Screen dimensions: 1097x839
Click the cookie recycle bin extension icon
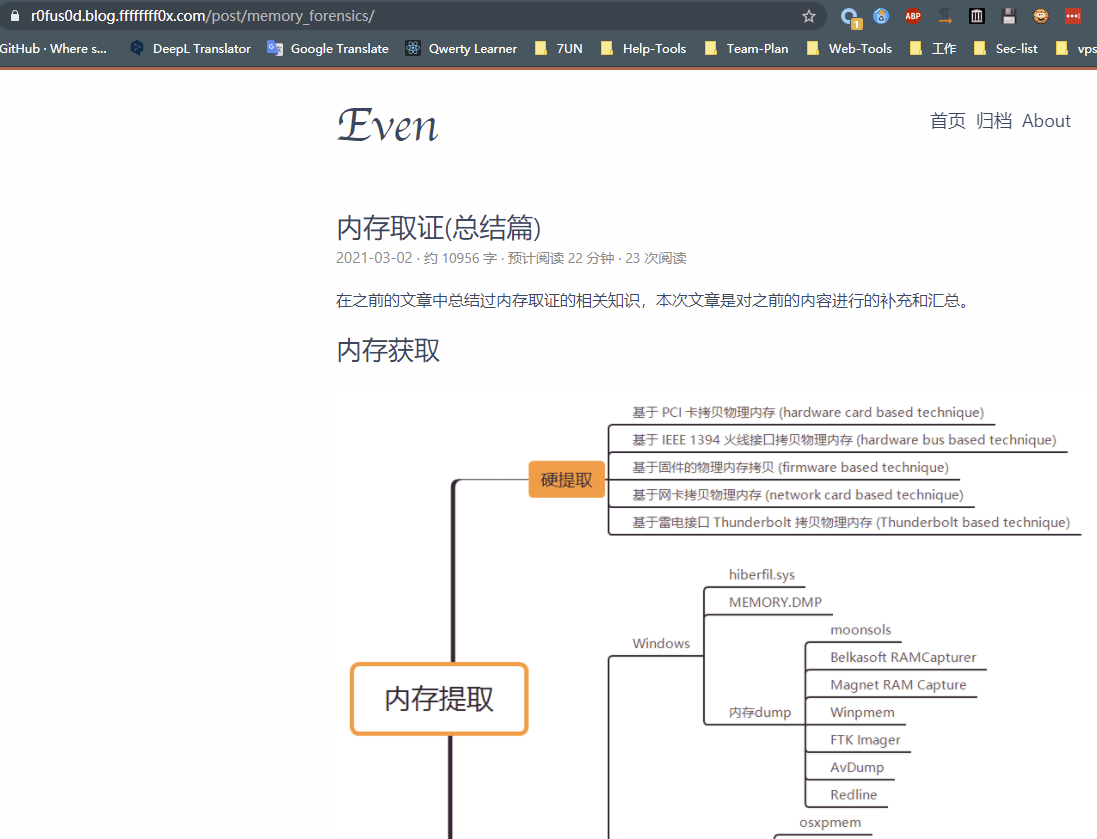tap(881, 16)
